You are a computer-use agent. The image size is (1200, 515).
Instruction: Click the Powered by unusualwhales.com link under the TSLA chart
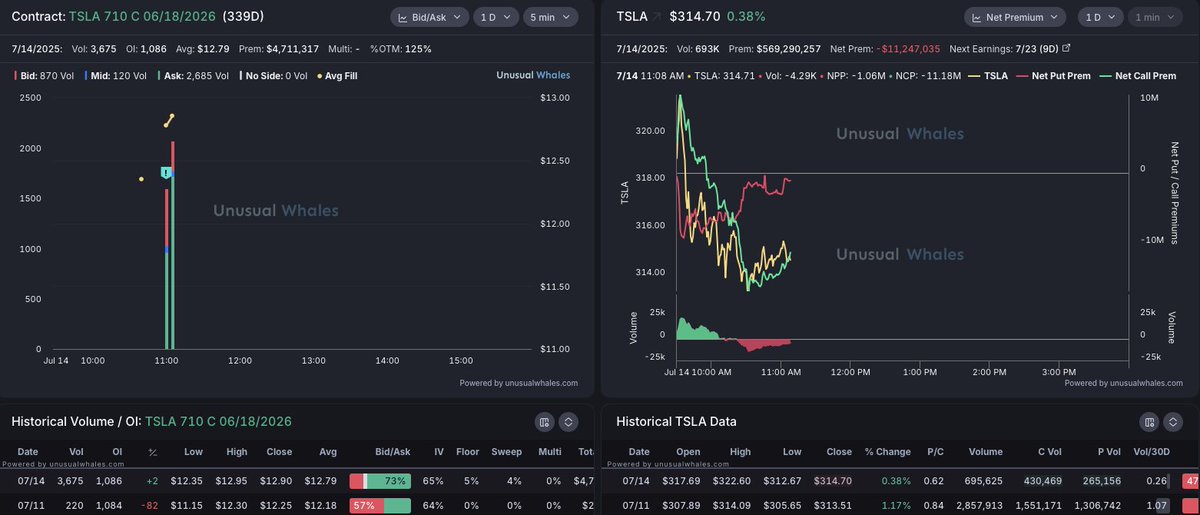[1124, 382]
